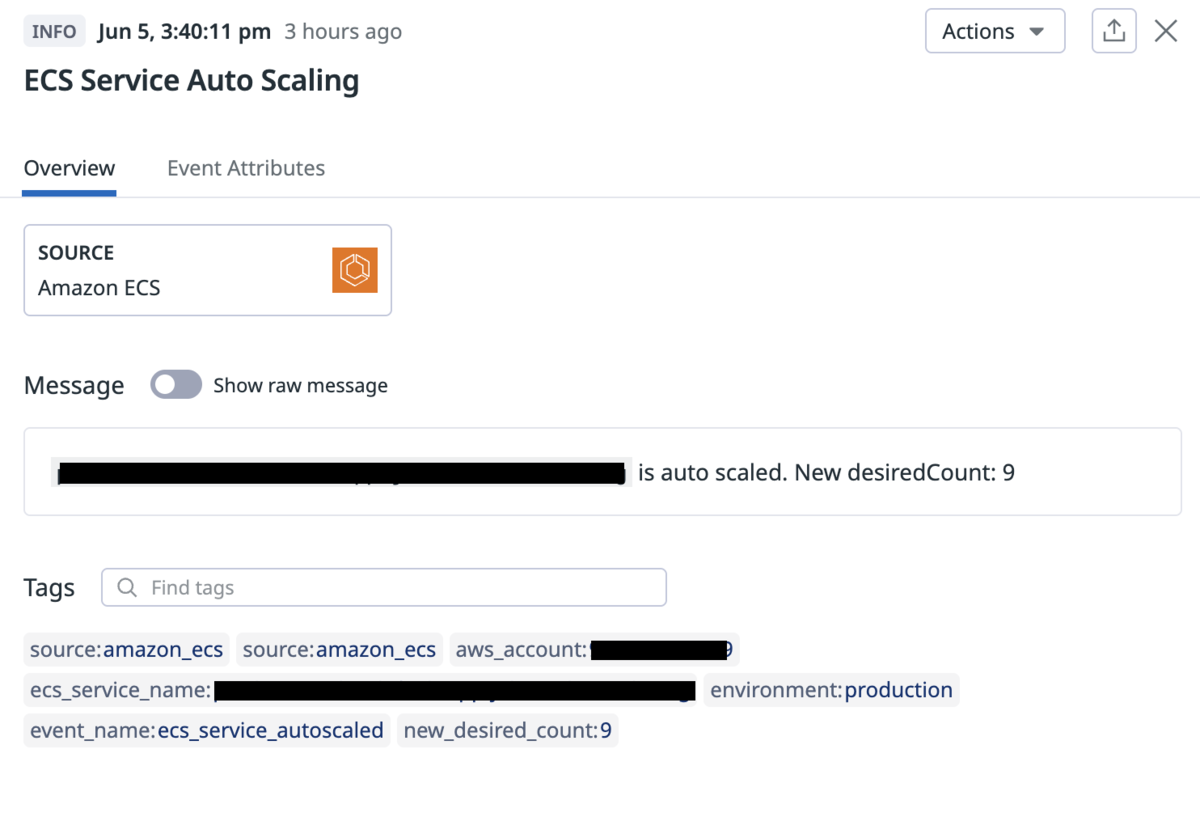Click the share/export icon
The height and width of the screenshot is (817, 1200).
tap(1114, 31)
